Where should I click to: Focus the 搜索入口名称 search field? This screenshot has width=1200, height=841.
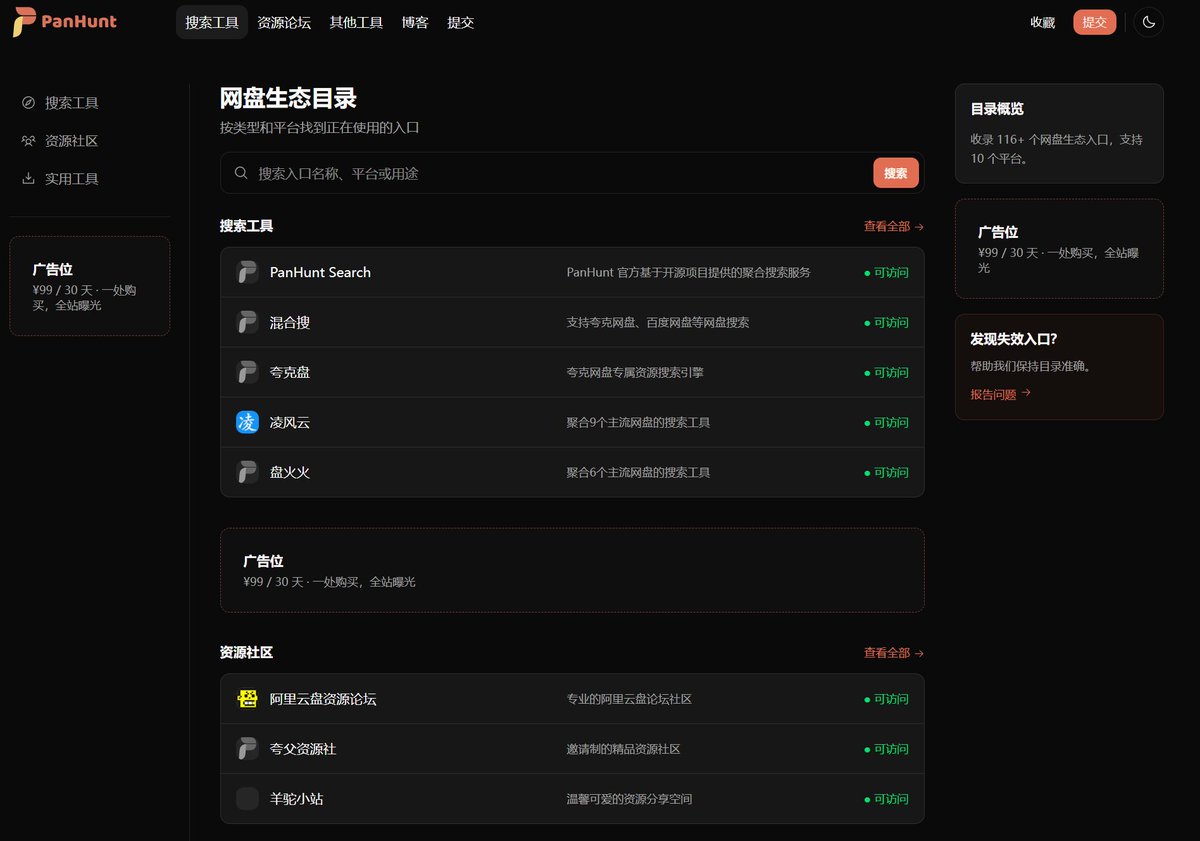coord(572,173)
